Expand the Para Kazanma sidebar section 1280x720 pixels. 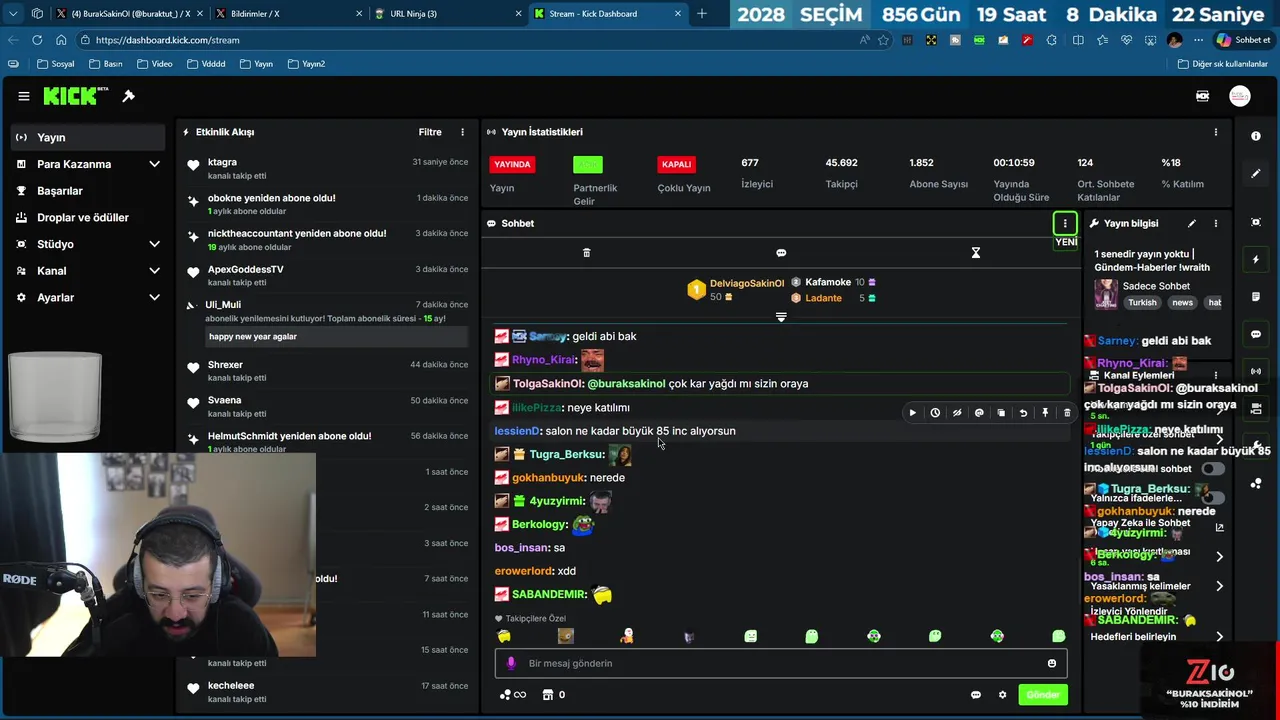coord(154,164)
